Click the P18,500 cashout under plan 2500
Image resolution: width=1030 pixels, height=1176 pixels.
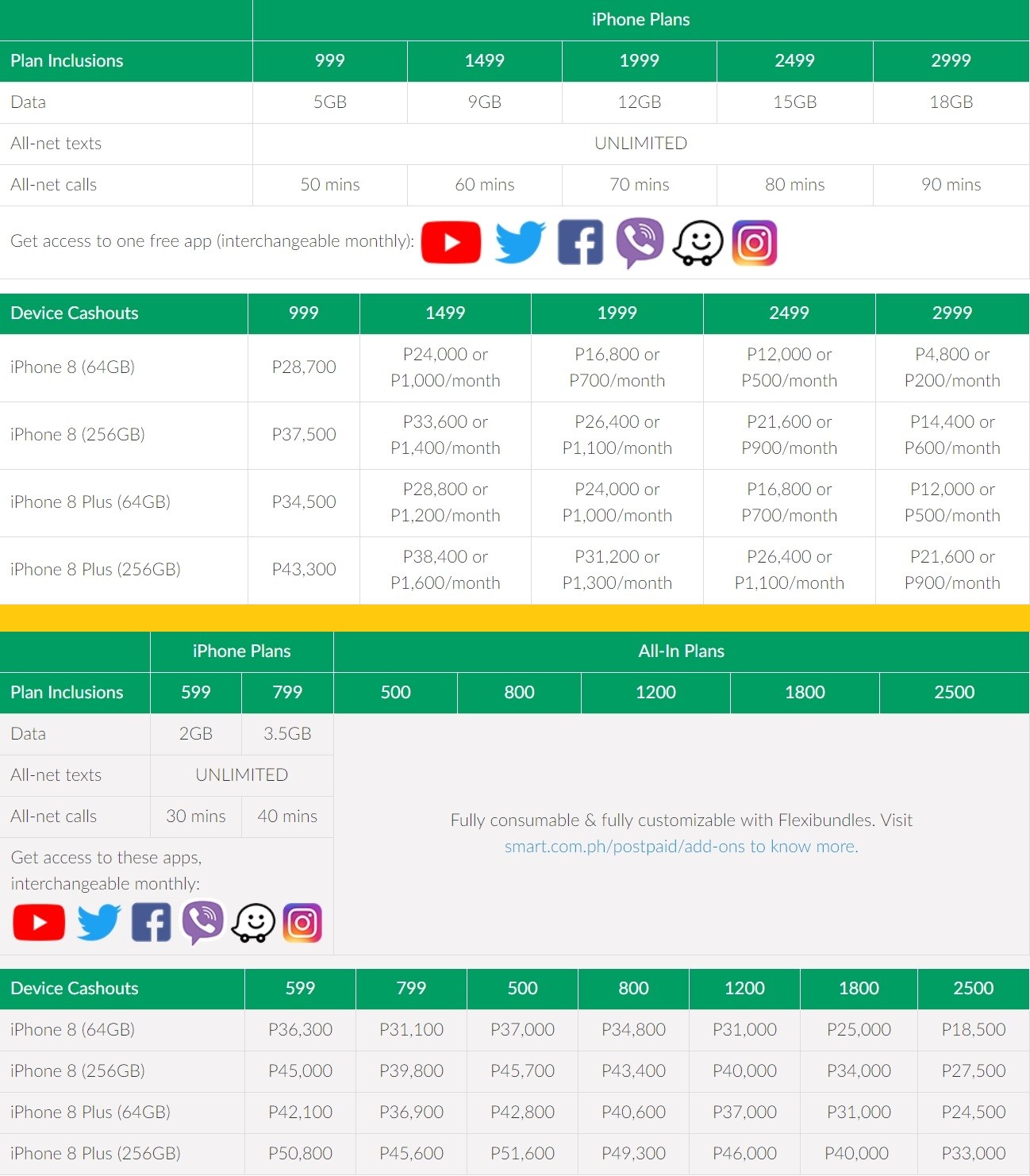(x=974, y=1030)
